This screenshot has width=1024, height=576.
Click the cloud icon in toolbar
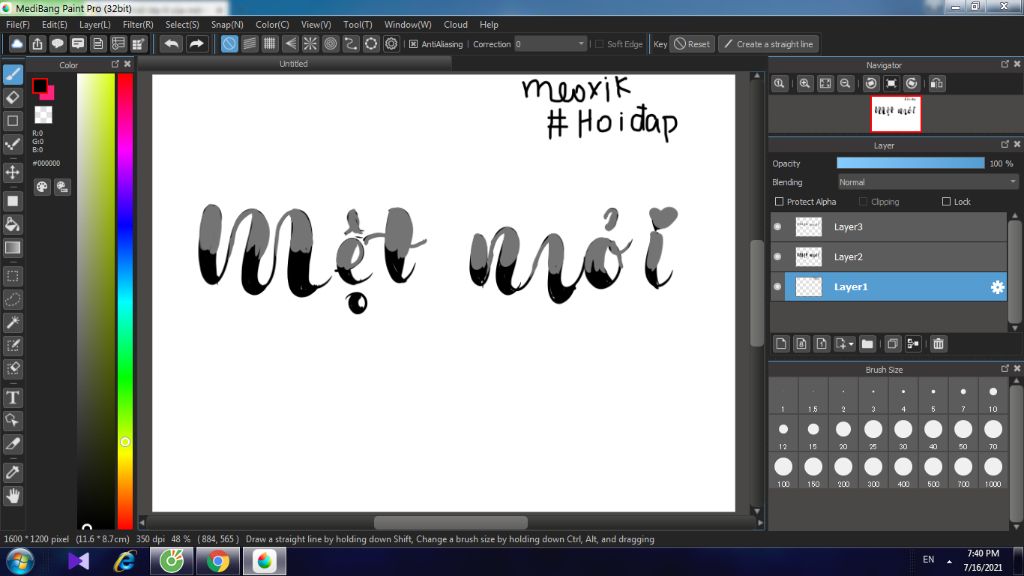click(x=17, y=44)
